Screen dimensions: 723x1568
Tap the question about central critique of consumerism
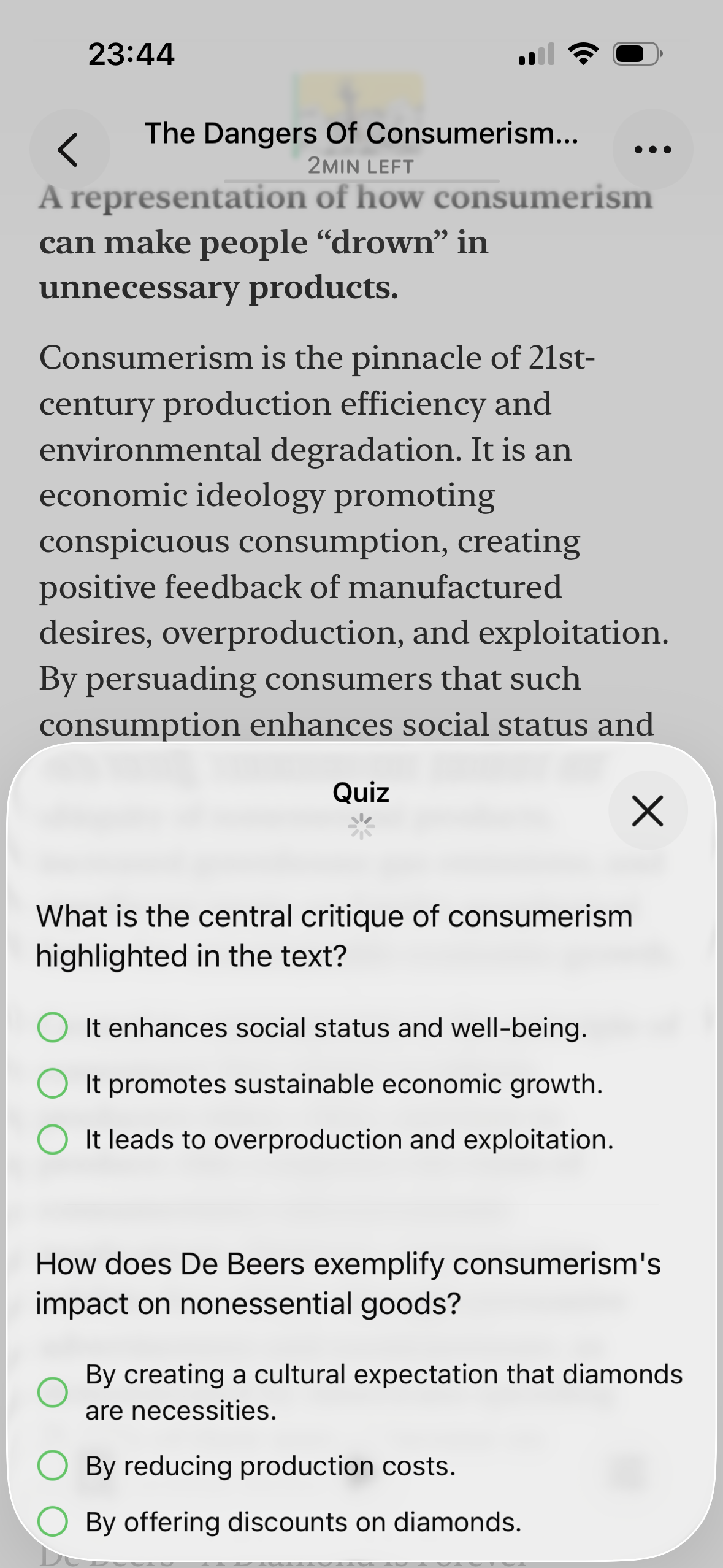[x=334, y=936]
